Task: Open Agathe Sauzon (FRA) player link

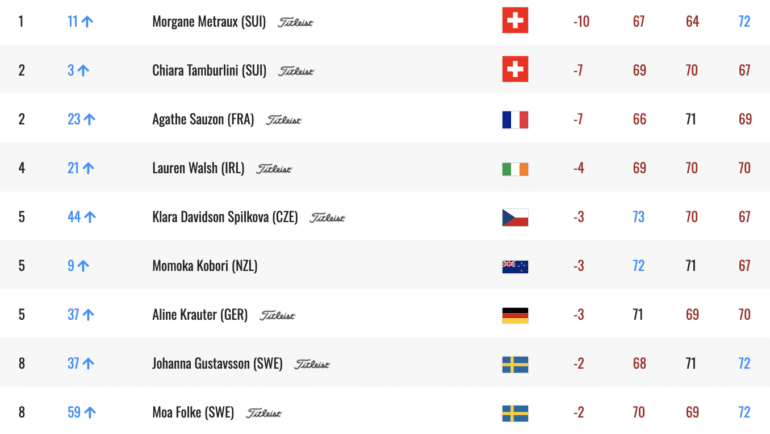Action: pyautogui.click(x=203, y=119)
